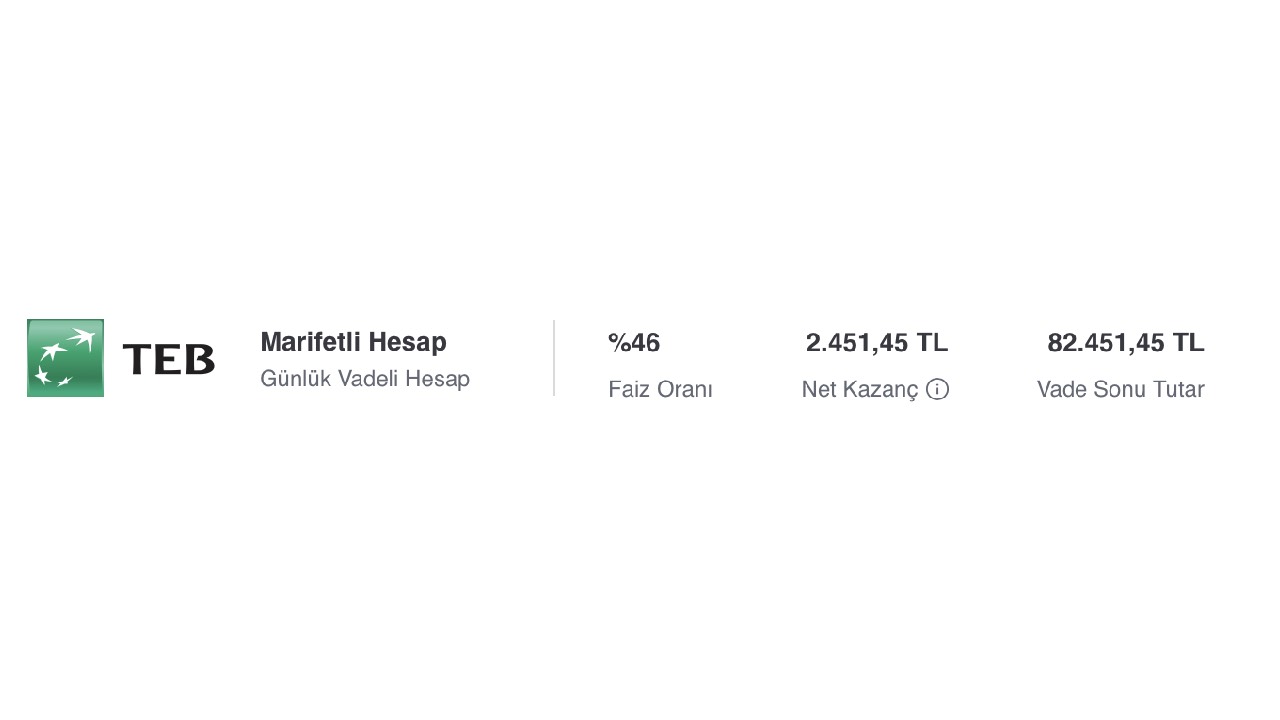The height and width of the screenshot is (720, 1280).
Task: Open the Net Kazanç info icon
Action: (x=937, y=390)
